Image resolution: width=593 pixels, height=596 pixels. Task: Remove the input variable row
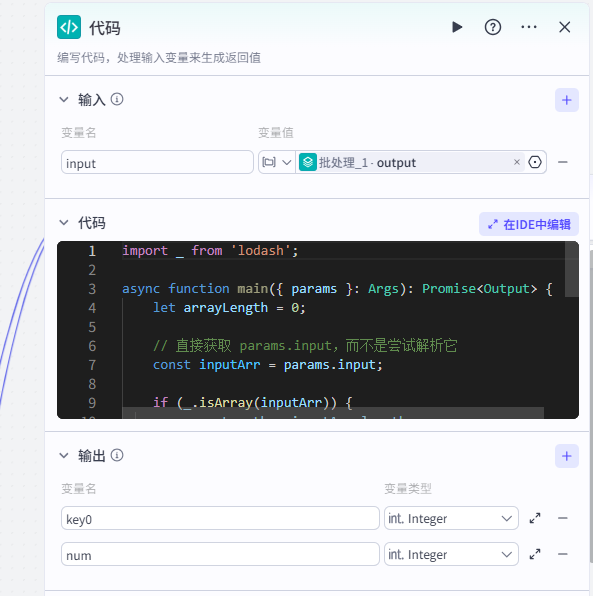click(563, 162)
